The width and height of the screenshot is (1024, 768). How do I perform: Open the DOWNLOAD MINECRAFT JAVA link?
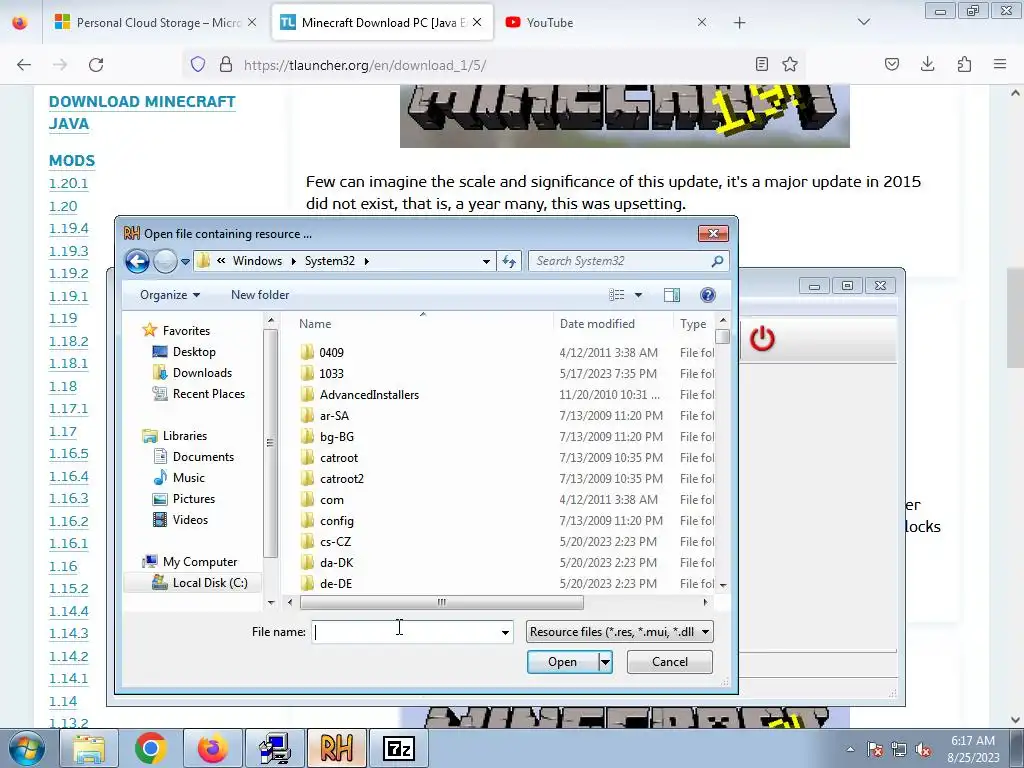142,112
